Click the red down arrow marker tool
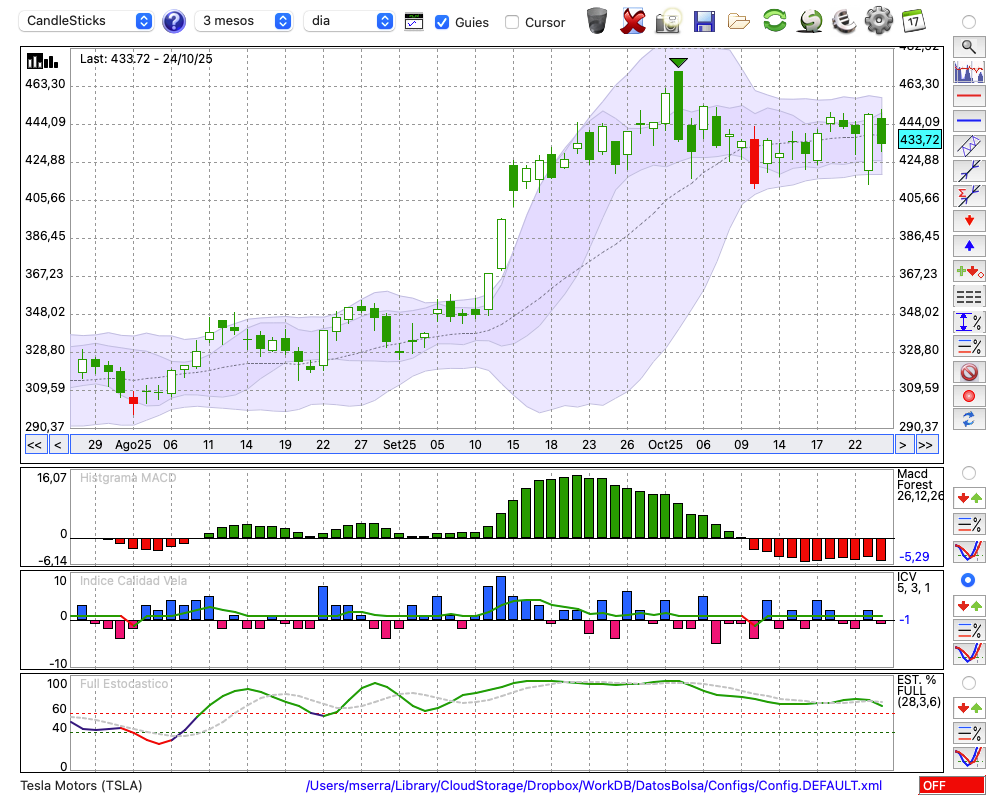1000x800 pixels. pyautogui.click(x=968, y=221)
